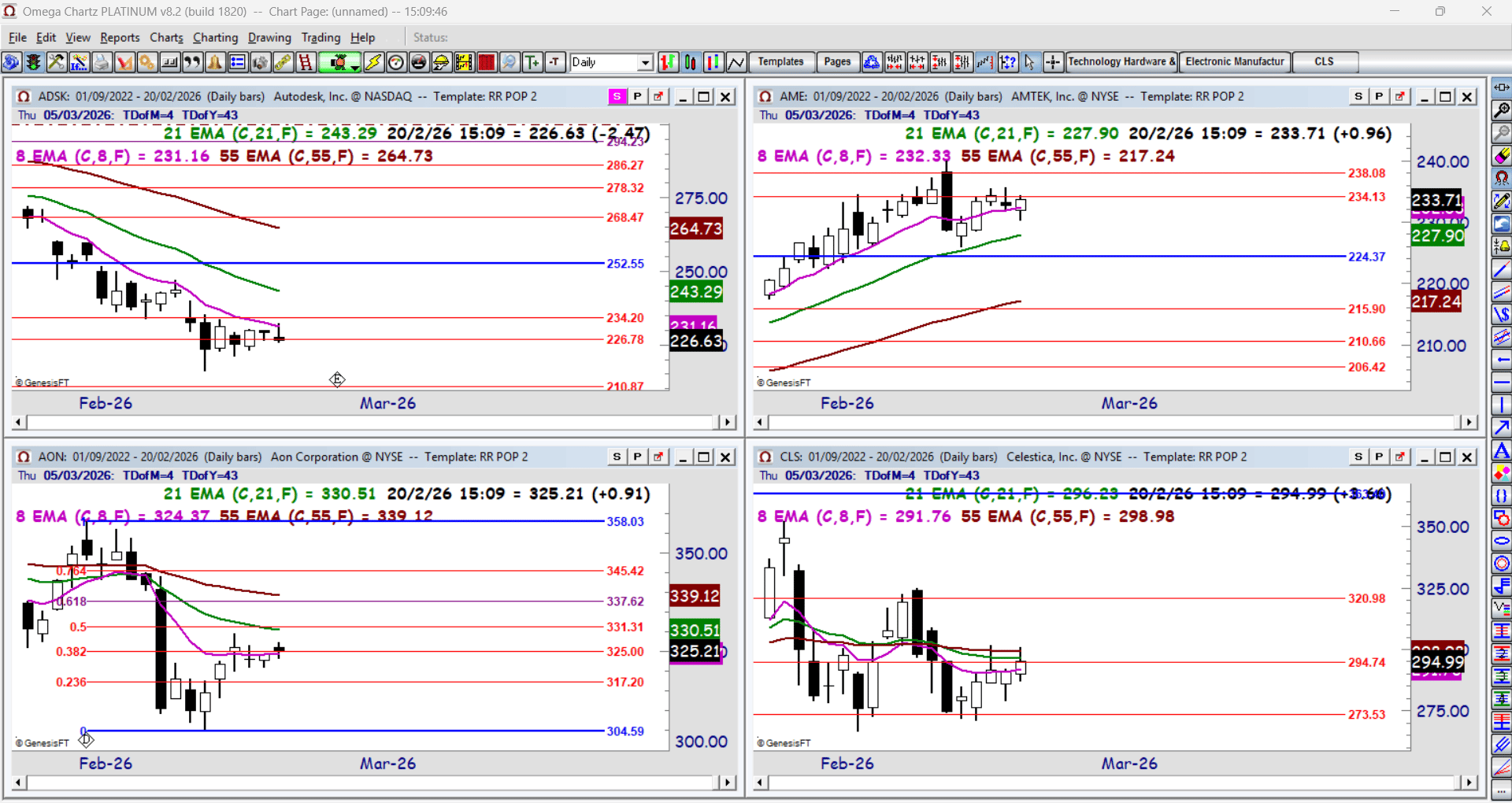
Task: Click the popout button on AME chart
Action: click(1400, 96)
